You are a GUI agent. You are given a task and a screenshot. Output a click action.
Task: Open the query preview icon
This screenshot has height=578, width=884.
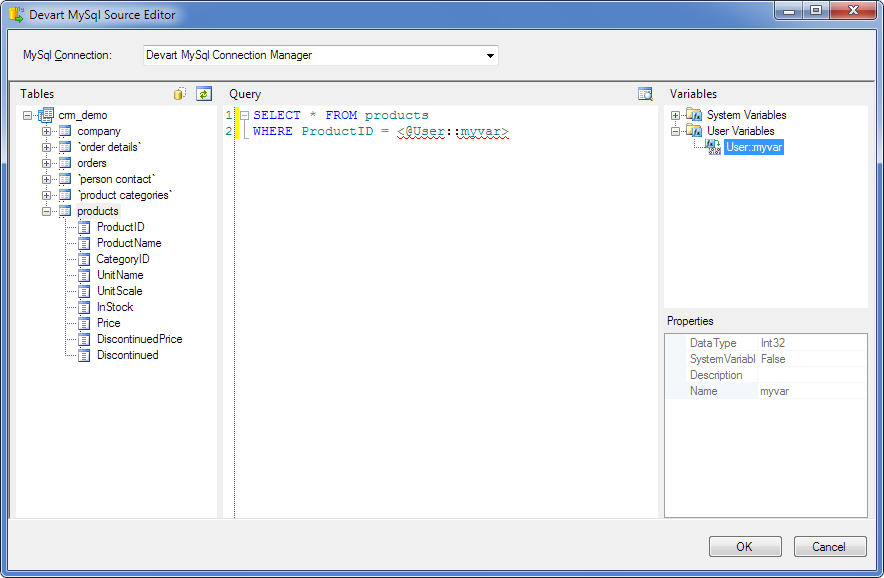tap(645, 94)
